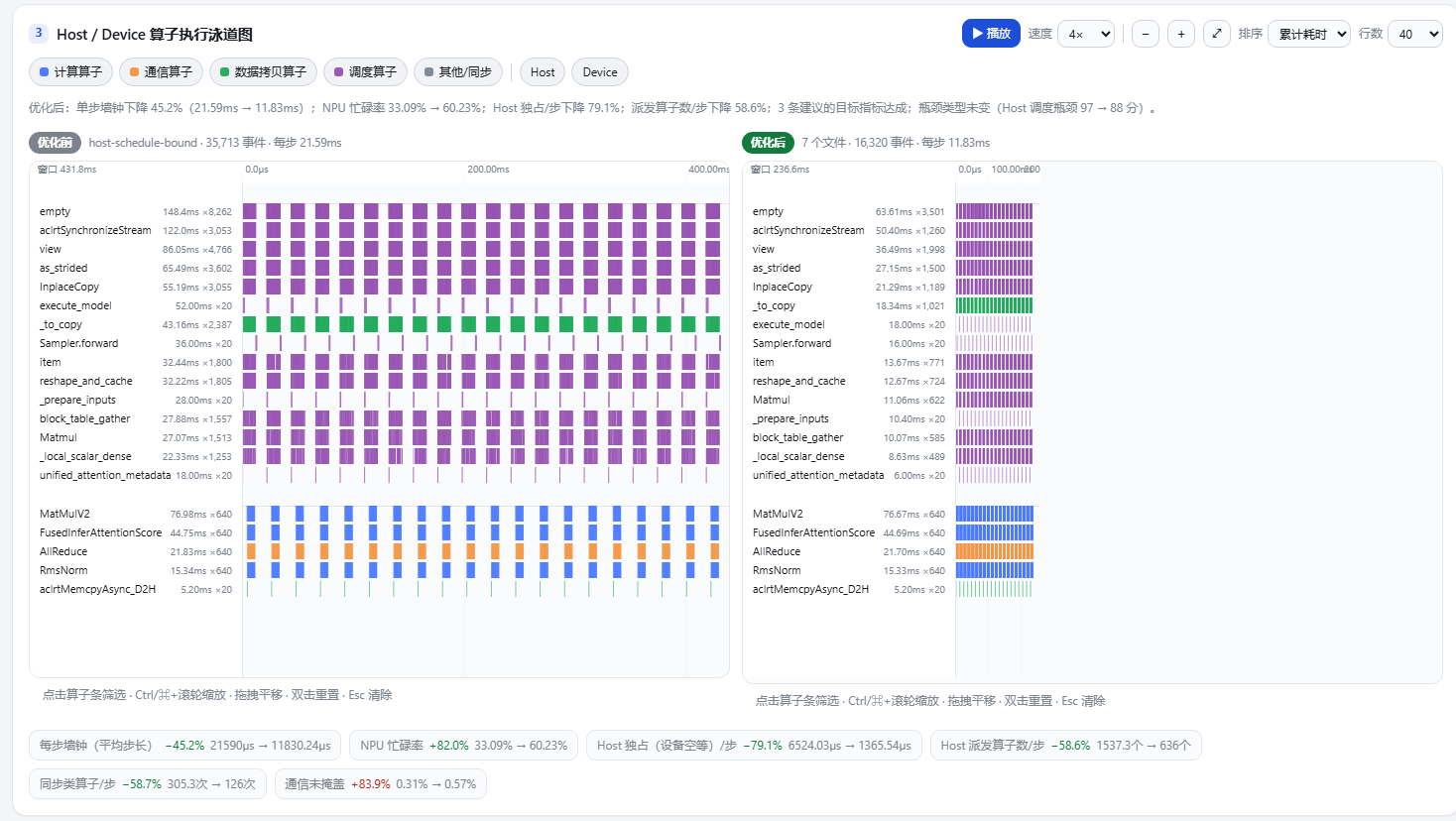Select reshape_and_cache row in the 优化后 panel
The height and width of the screenshot is (821, 1456).
tap(893, 381)
